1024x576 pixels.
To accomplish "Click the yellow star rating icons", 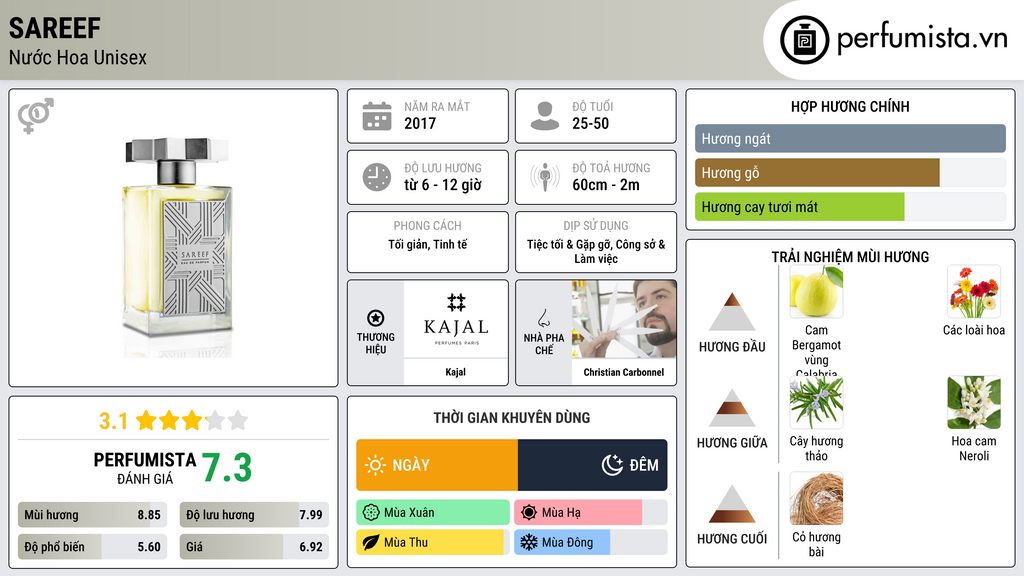I will pos(191,421).
